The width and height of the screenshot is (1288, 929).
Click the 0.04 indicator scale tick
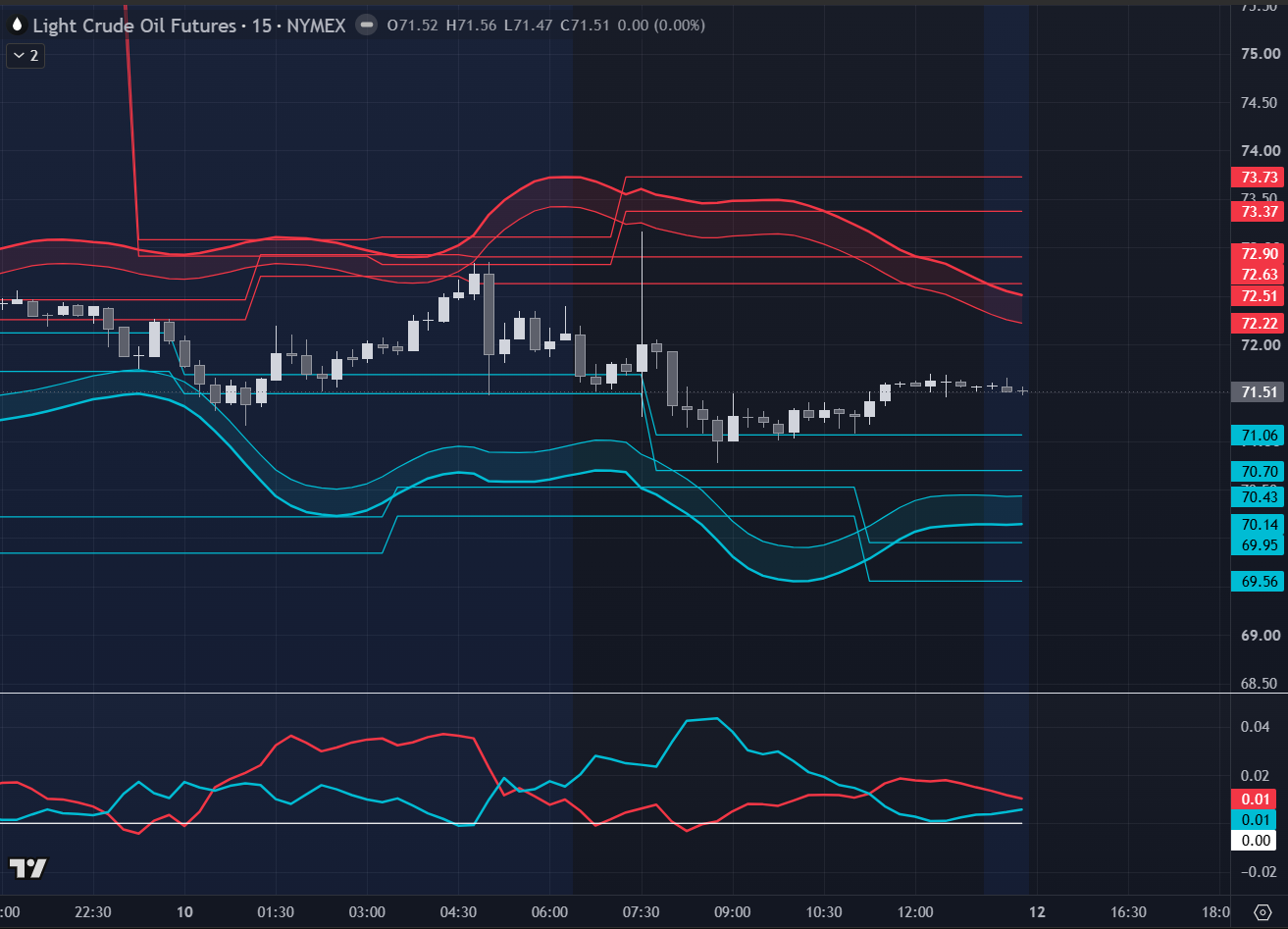[1256, 727]
